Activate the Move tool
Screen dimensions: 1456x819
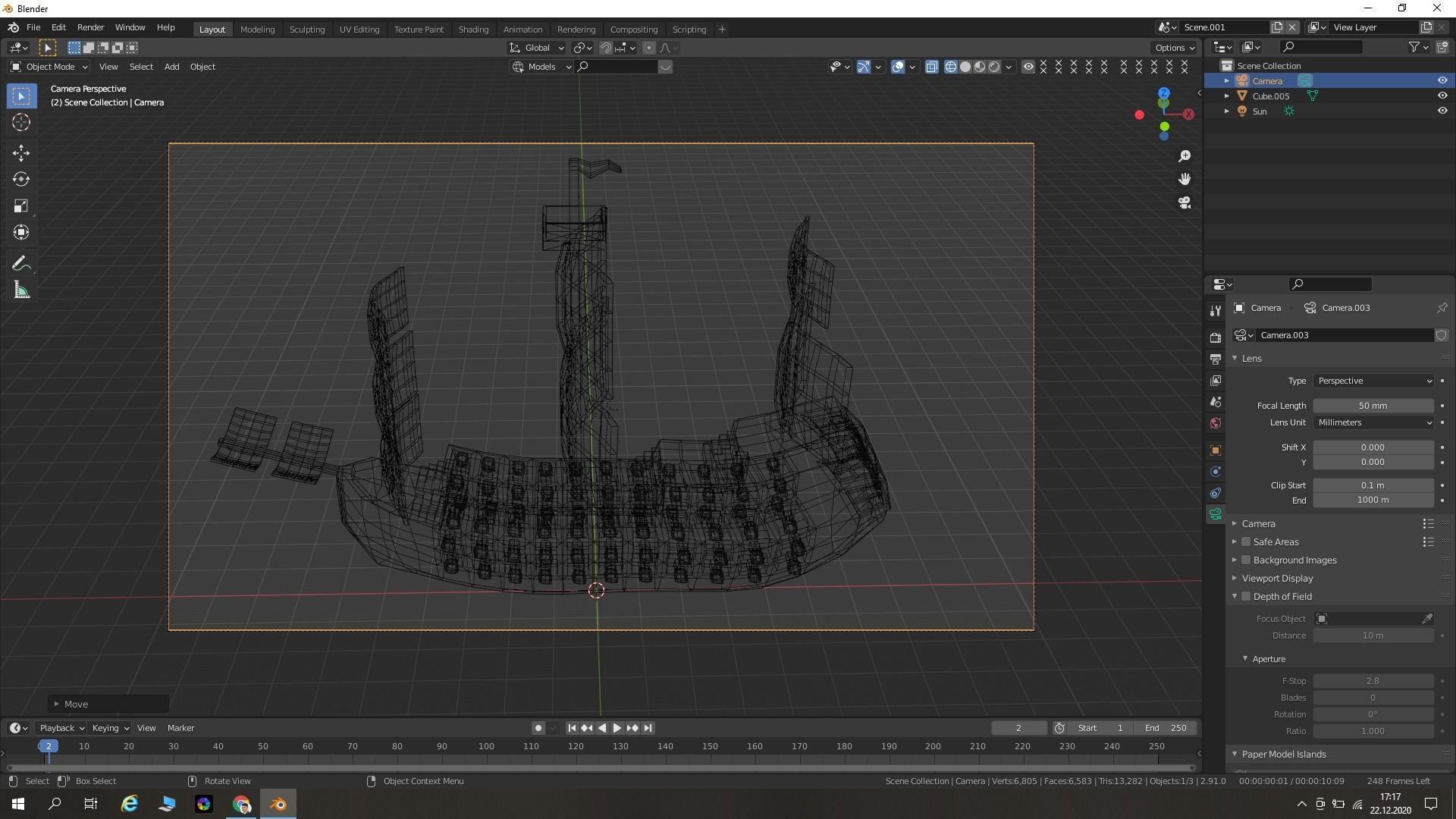pos(21,153)
